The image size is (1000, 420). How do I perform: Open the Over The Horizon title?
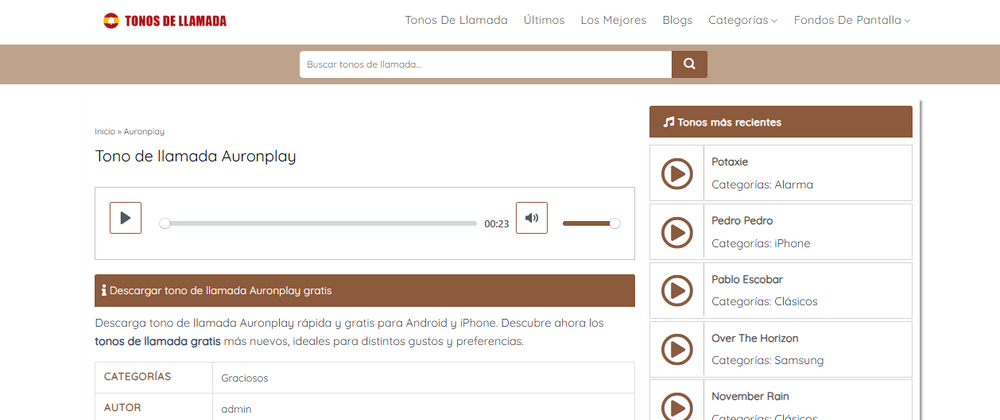tap(755, 338)
